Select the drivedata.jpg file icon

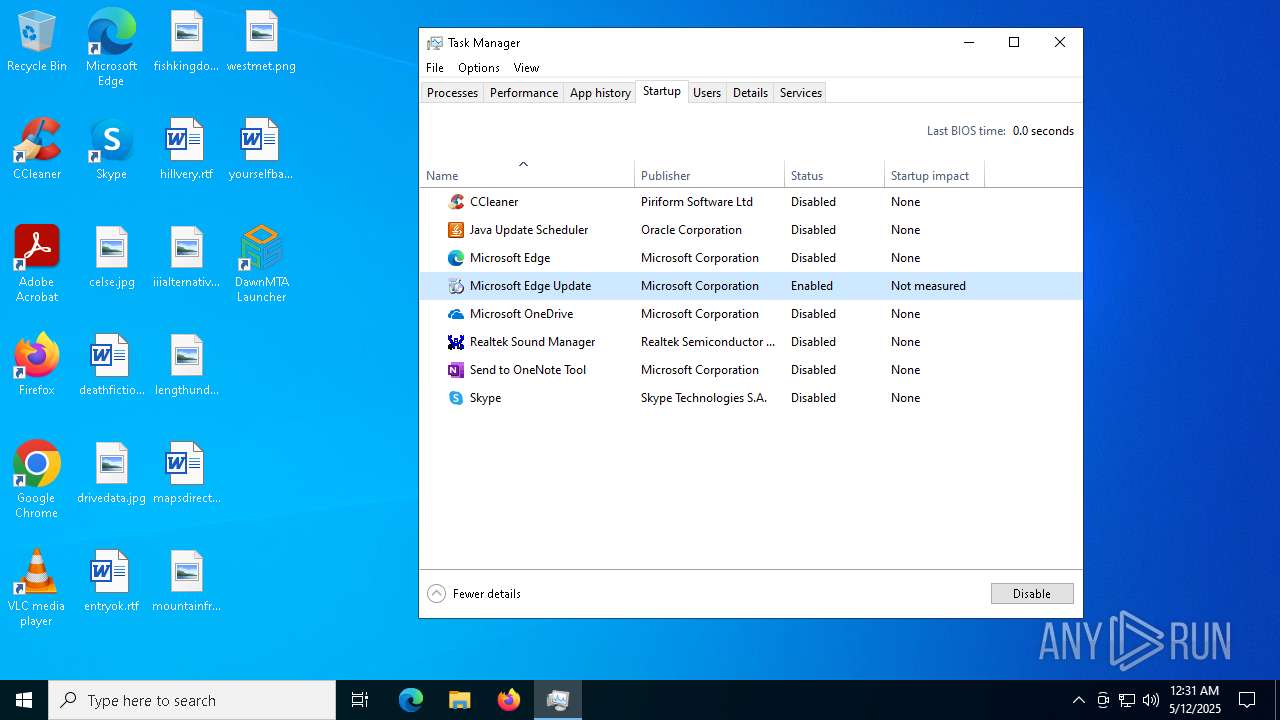point(111,473)
